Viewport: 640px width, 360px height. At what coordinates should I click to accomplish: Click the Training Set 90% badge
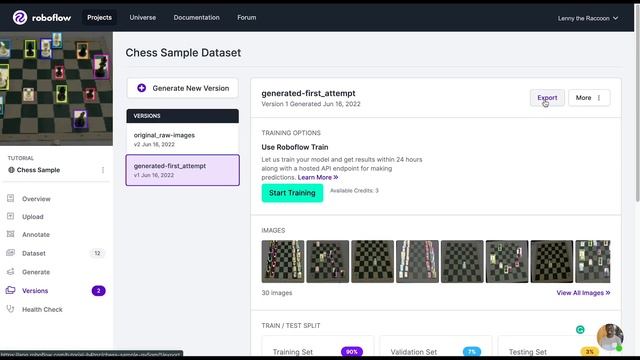[351, 351]
